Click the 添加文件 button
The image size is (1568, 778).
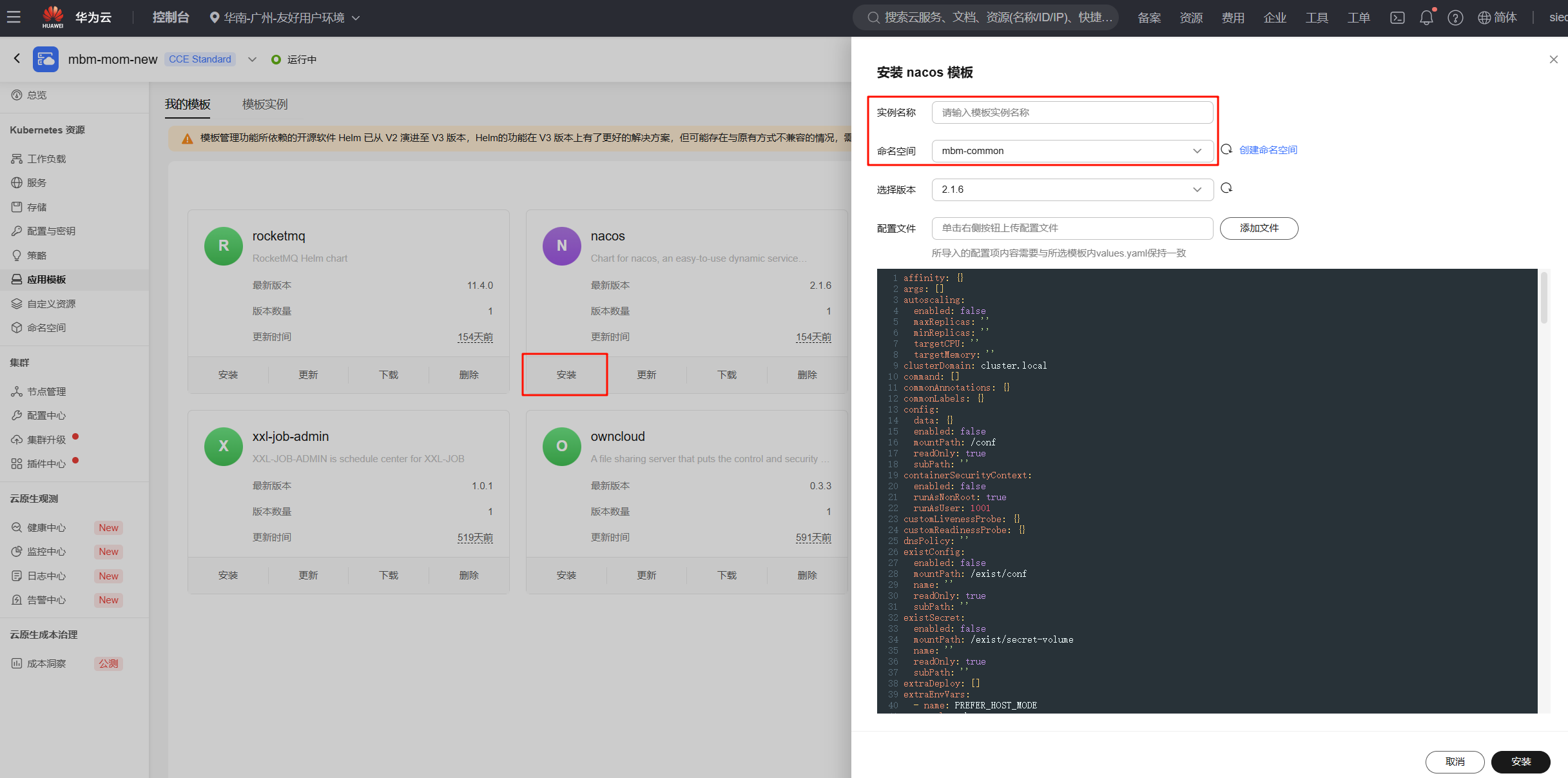pyautogui.click(x=1259, y=228)
